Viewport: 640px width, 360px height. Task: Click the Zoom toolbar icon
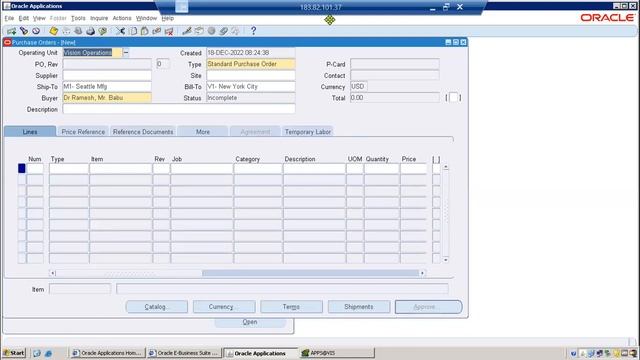click(x=199, y=31)
